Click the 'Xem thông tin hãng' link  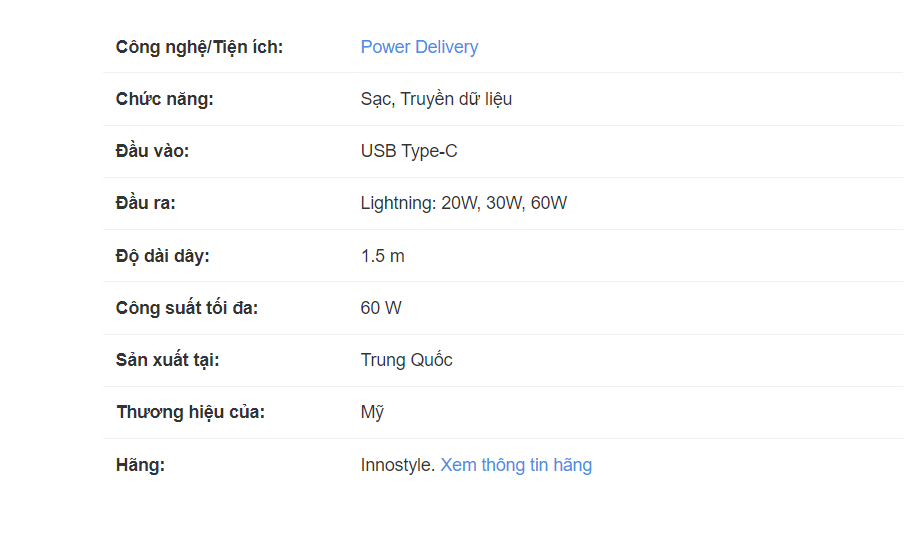516,465
